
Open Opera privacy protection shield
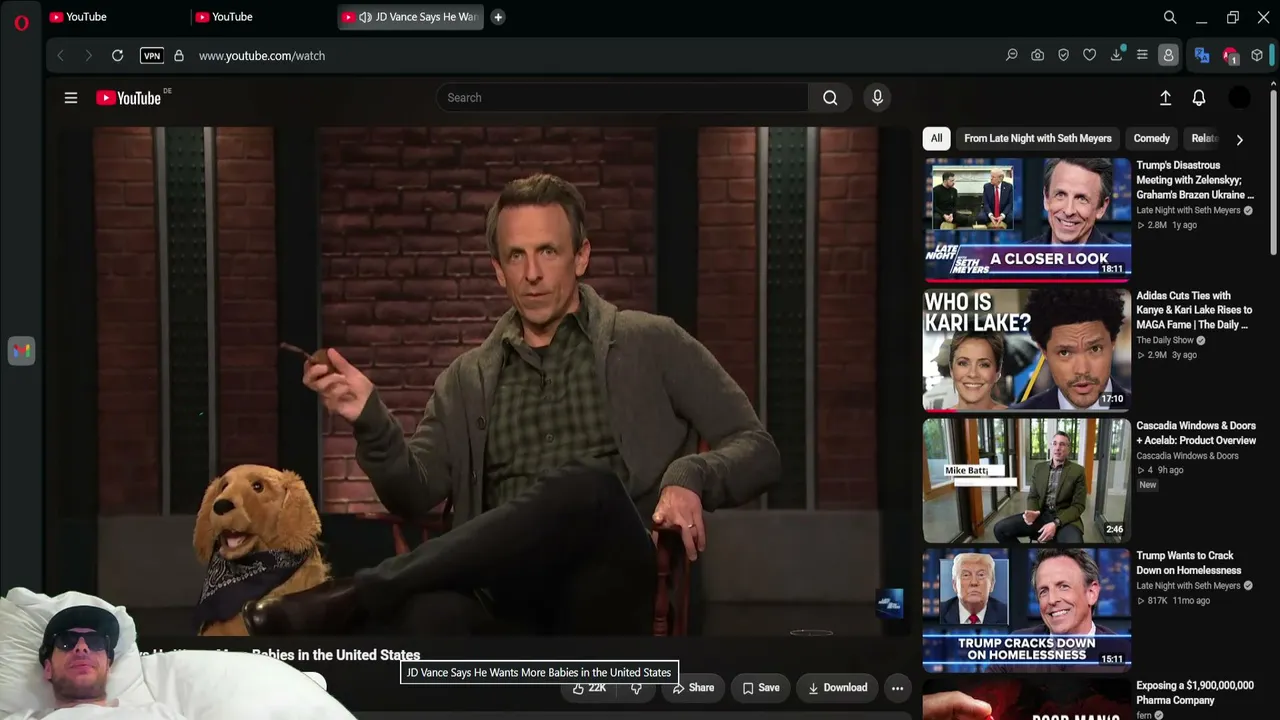1064,56
